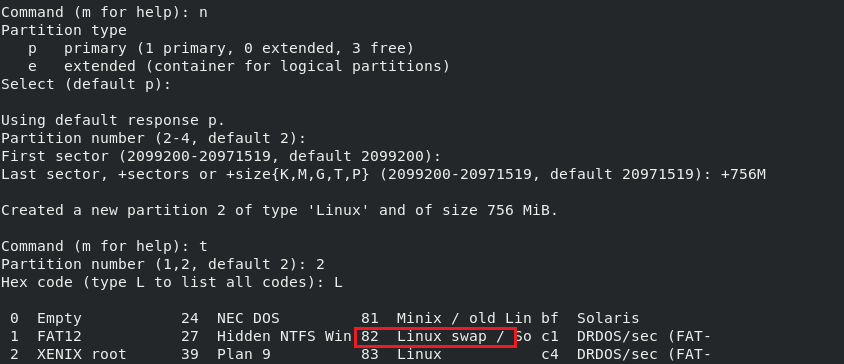Click the c1 DRDOS/sec entry

[x=626, y=337]
